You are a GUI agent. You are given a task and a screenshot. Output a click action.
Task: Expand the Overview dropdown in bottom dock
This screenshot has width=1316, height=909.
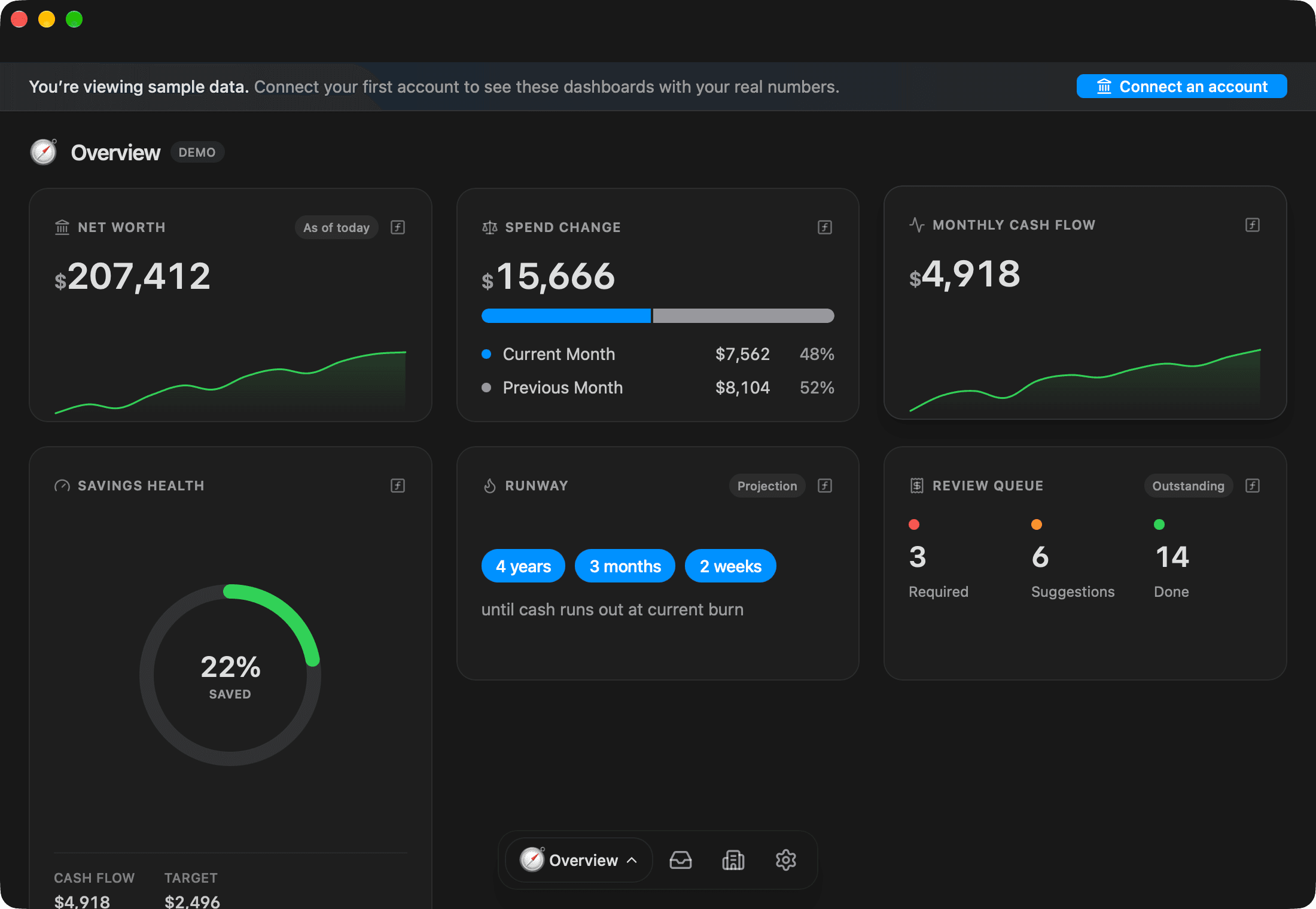[x=578, y=860]
